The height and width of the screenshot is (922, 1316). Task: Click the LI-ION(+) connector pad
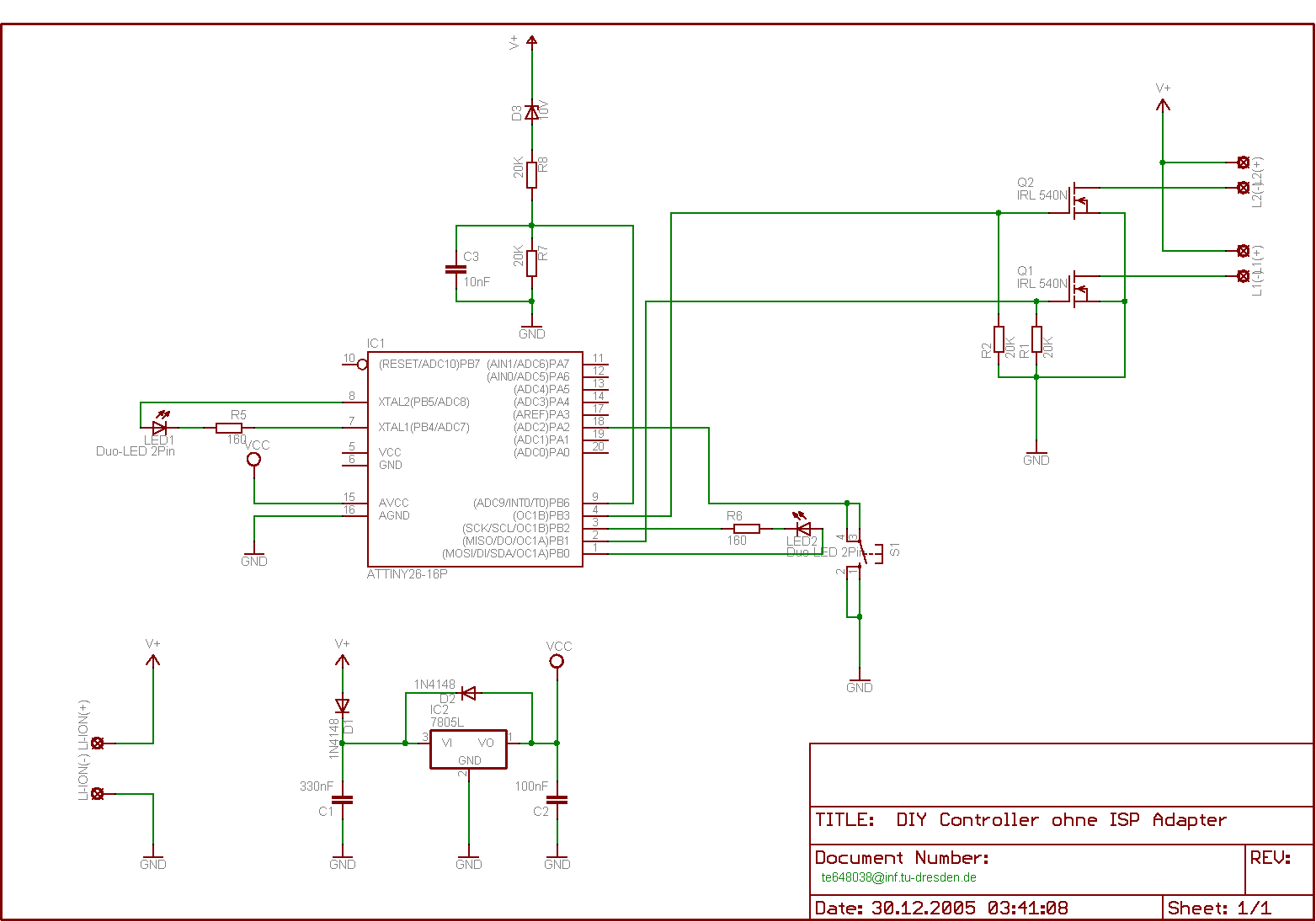point(98,743)
